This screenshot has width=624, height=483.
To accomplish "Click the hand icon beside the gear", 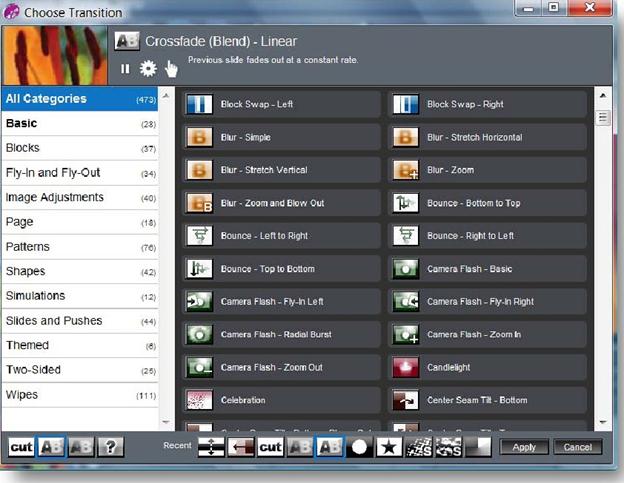I will pos(171,69).
